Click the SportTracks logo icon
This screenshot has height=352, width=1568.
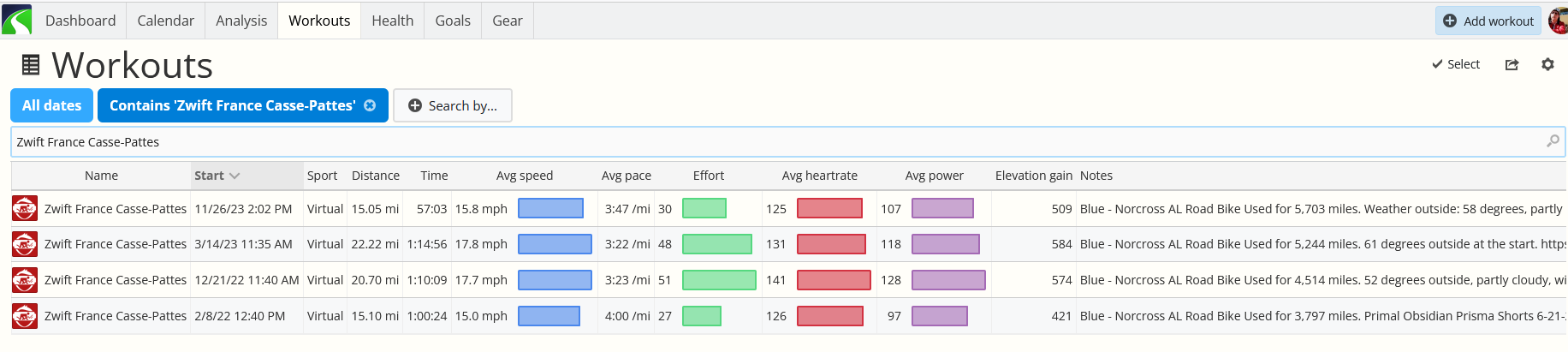click(17, 20)
